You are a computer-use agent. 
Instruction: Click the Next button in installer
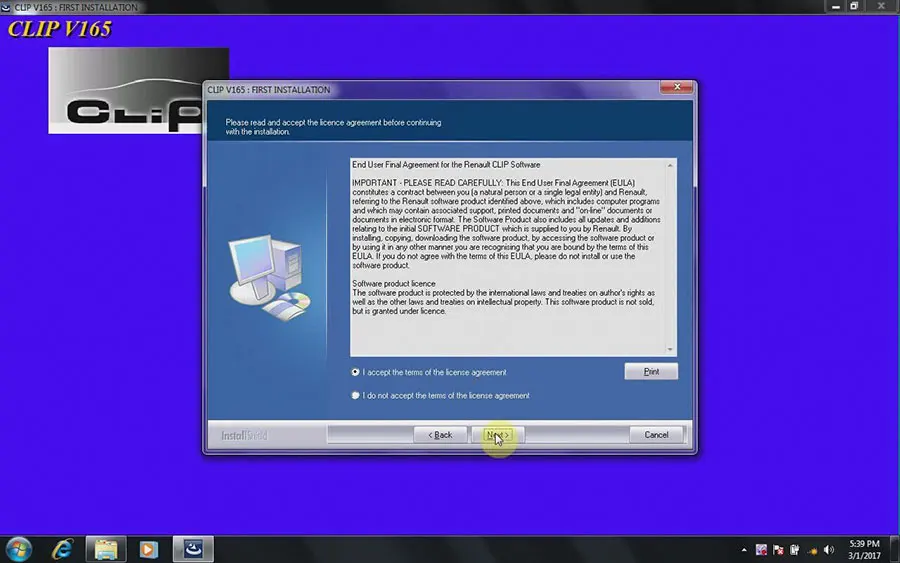coord(498,435)
